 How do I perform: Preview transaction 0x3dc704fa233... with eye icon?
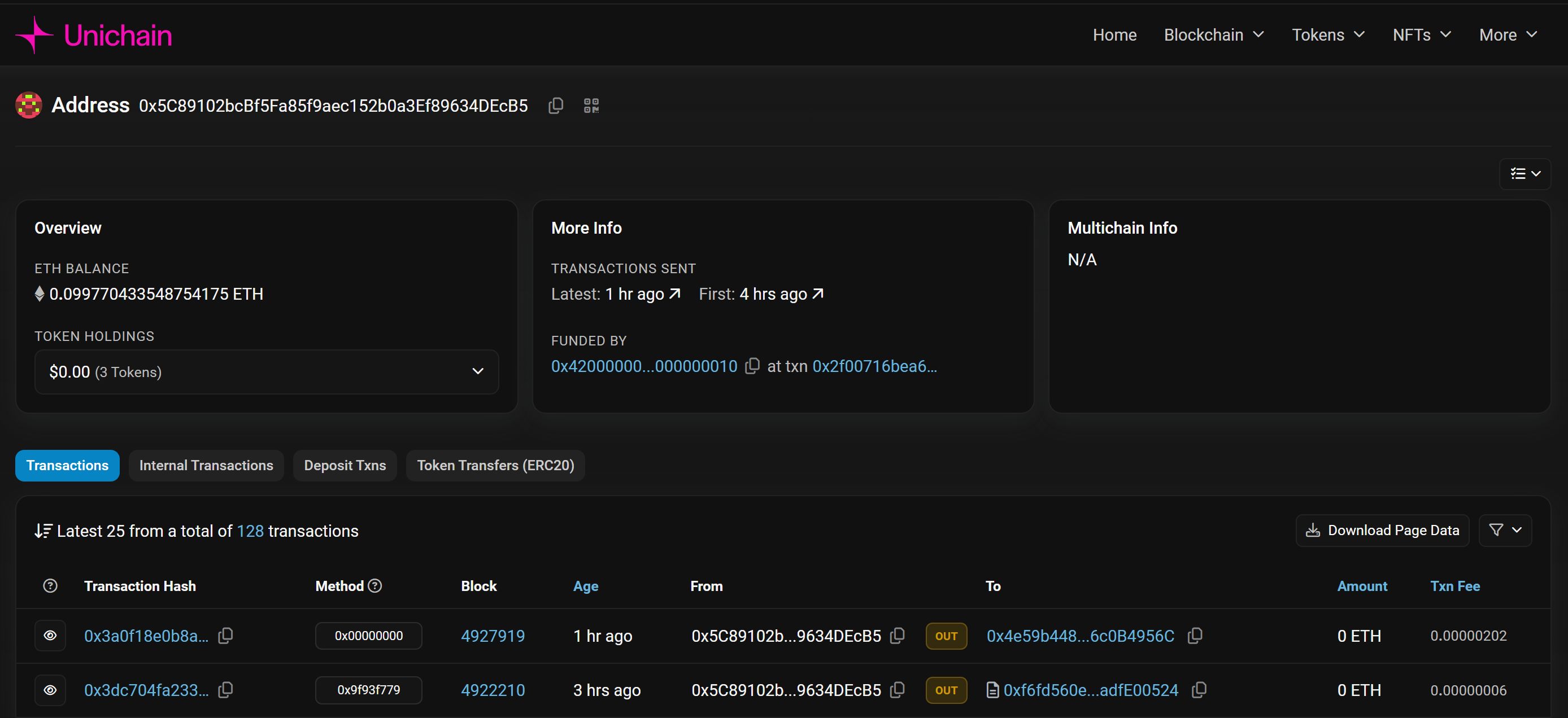coord(50,690)
